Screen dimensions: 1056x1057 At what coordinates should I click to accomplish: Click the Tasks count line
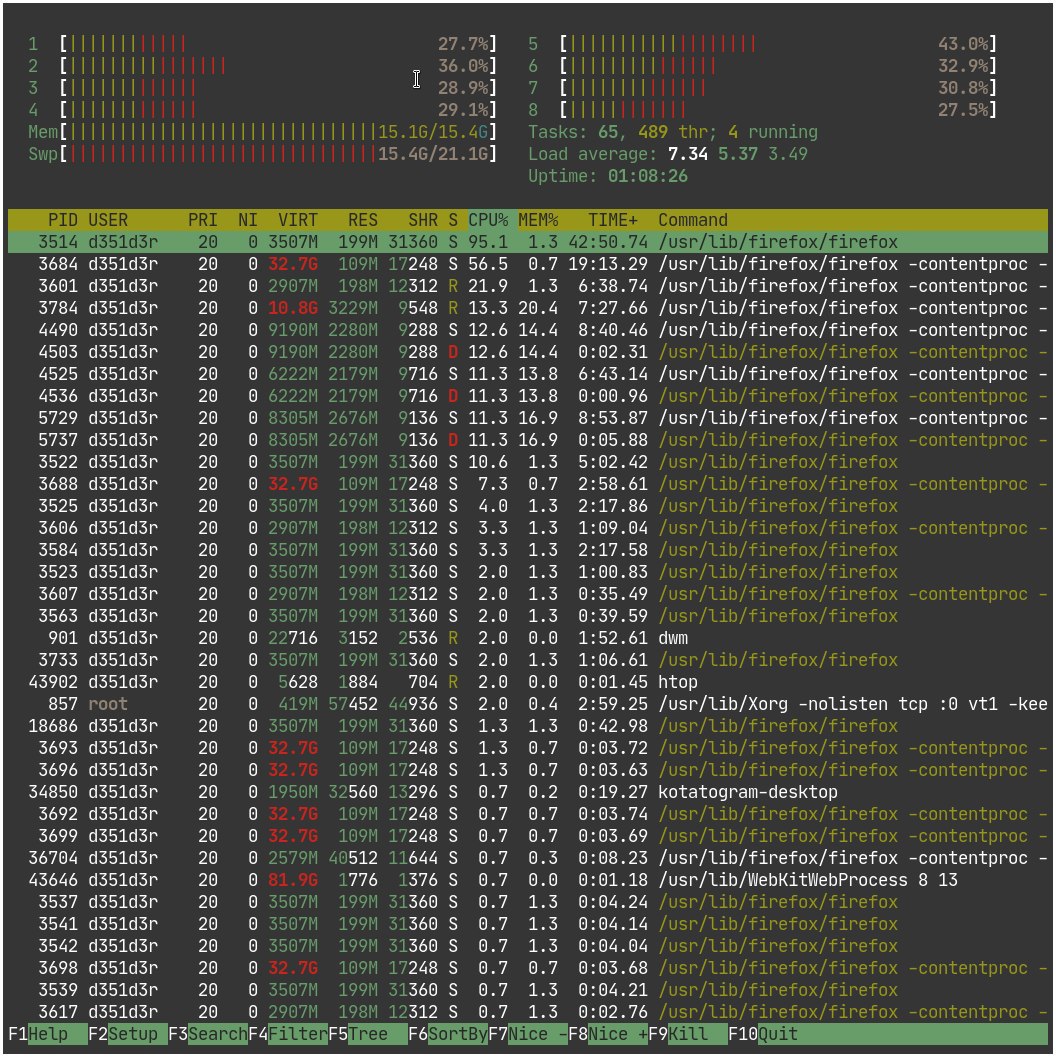click(673, 132)
